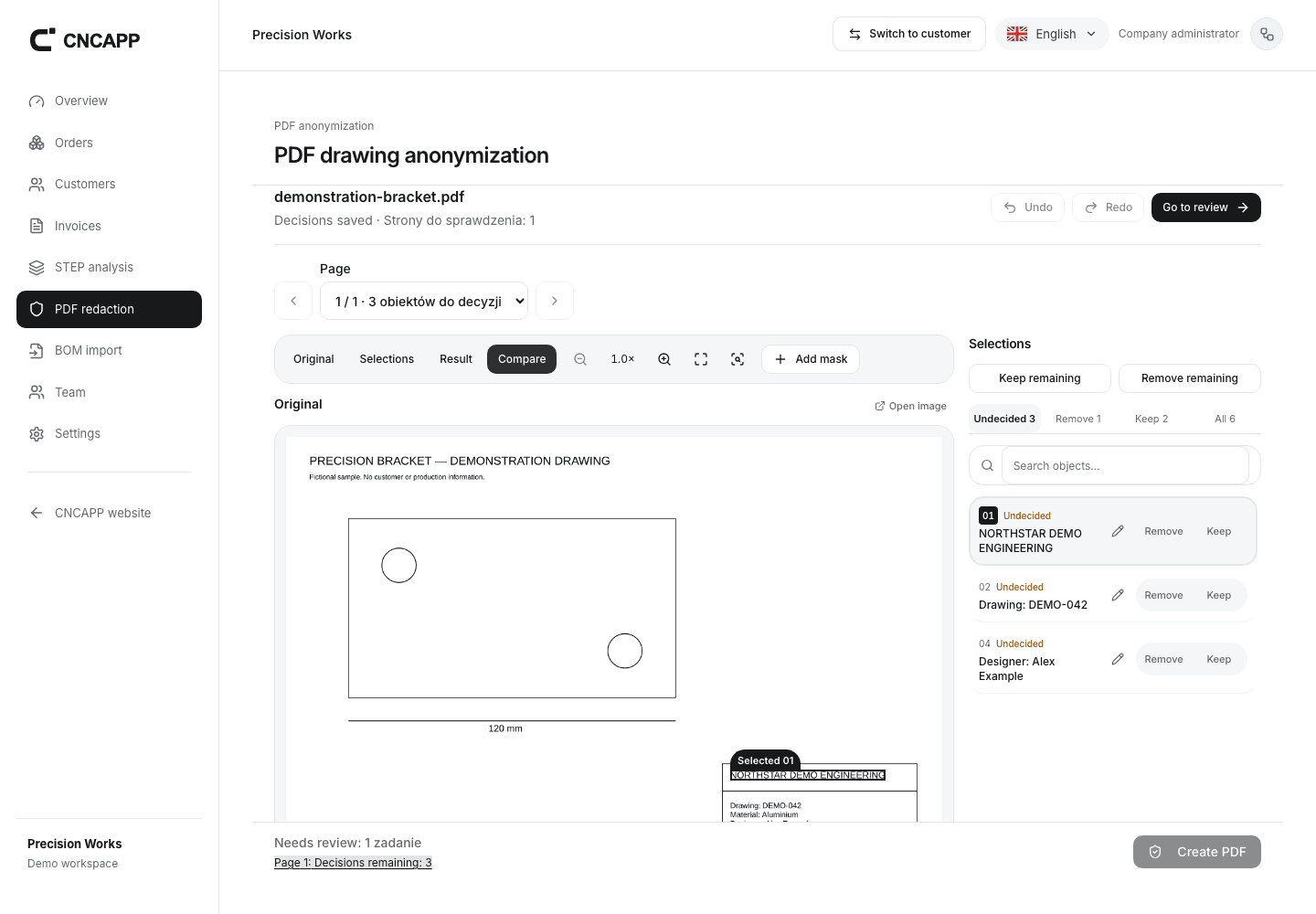
Task: Click pencil icon for Drawing: DEMO-042
Action: click(1118, 595)
